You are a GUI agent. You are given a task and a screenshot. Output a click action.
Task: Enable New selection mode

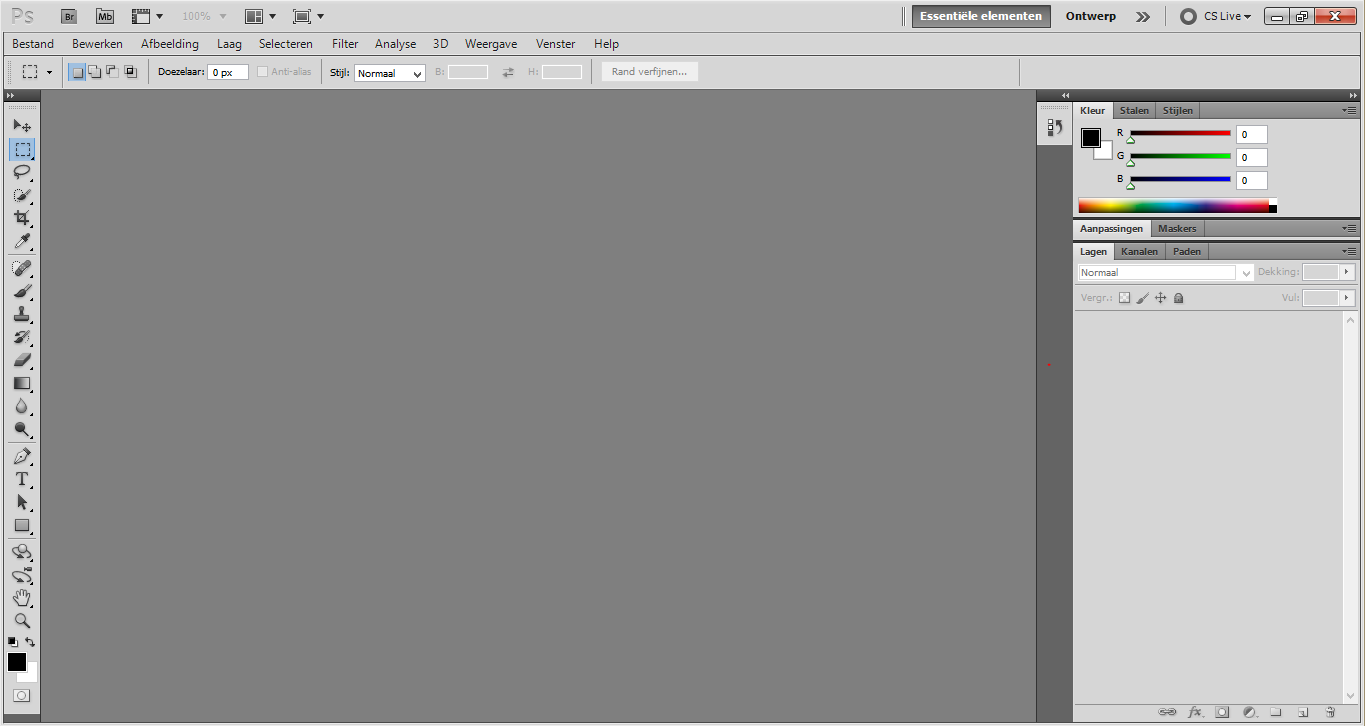(77, 72)
